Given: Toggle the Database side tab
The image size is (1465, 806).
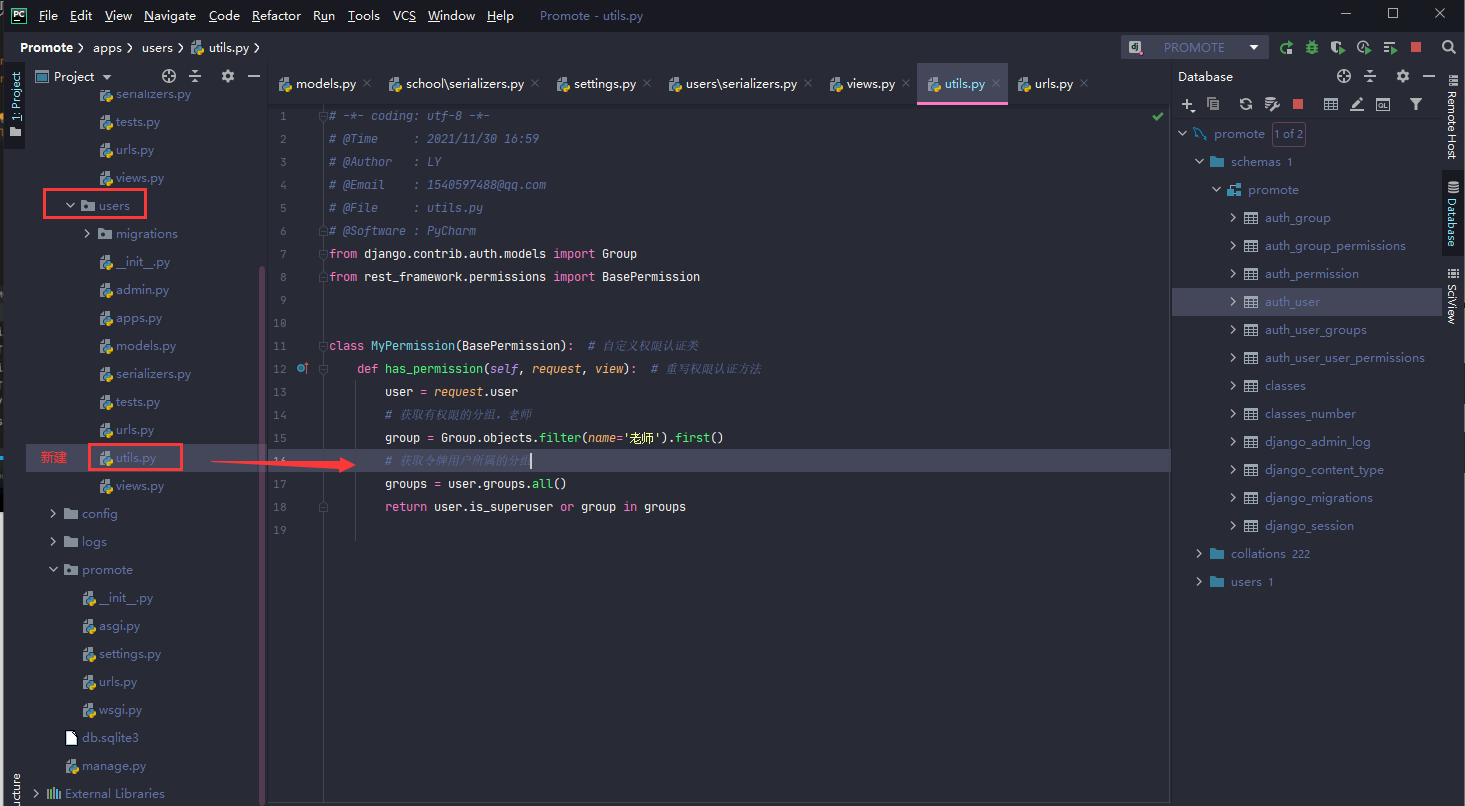Looking at the screenshot, I should tap(1452, 213).
